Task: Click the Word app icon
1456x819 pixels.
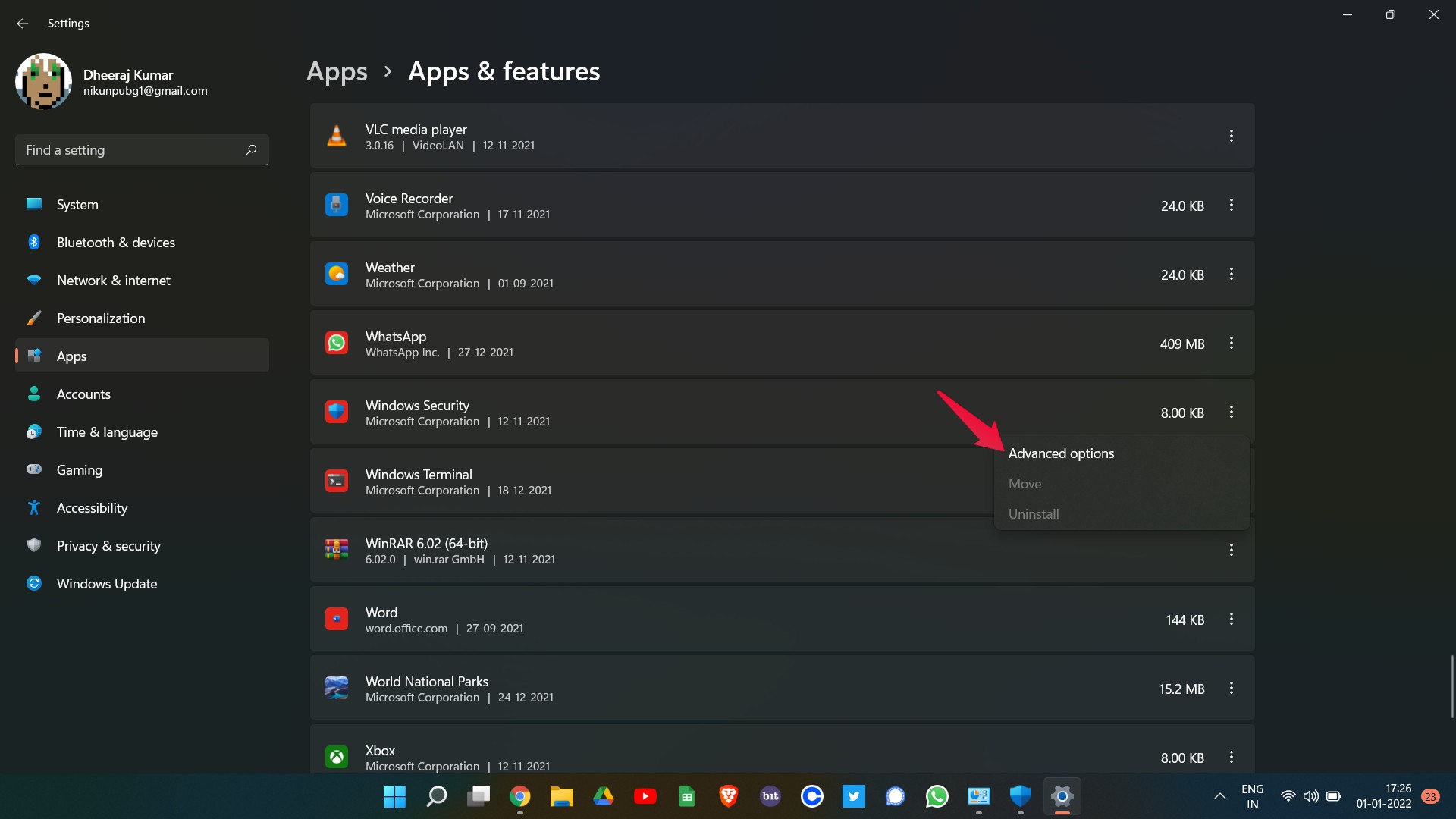Action: click(337, 619)
